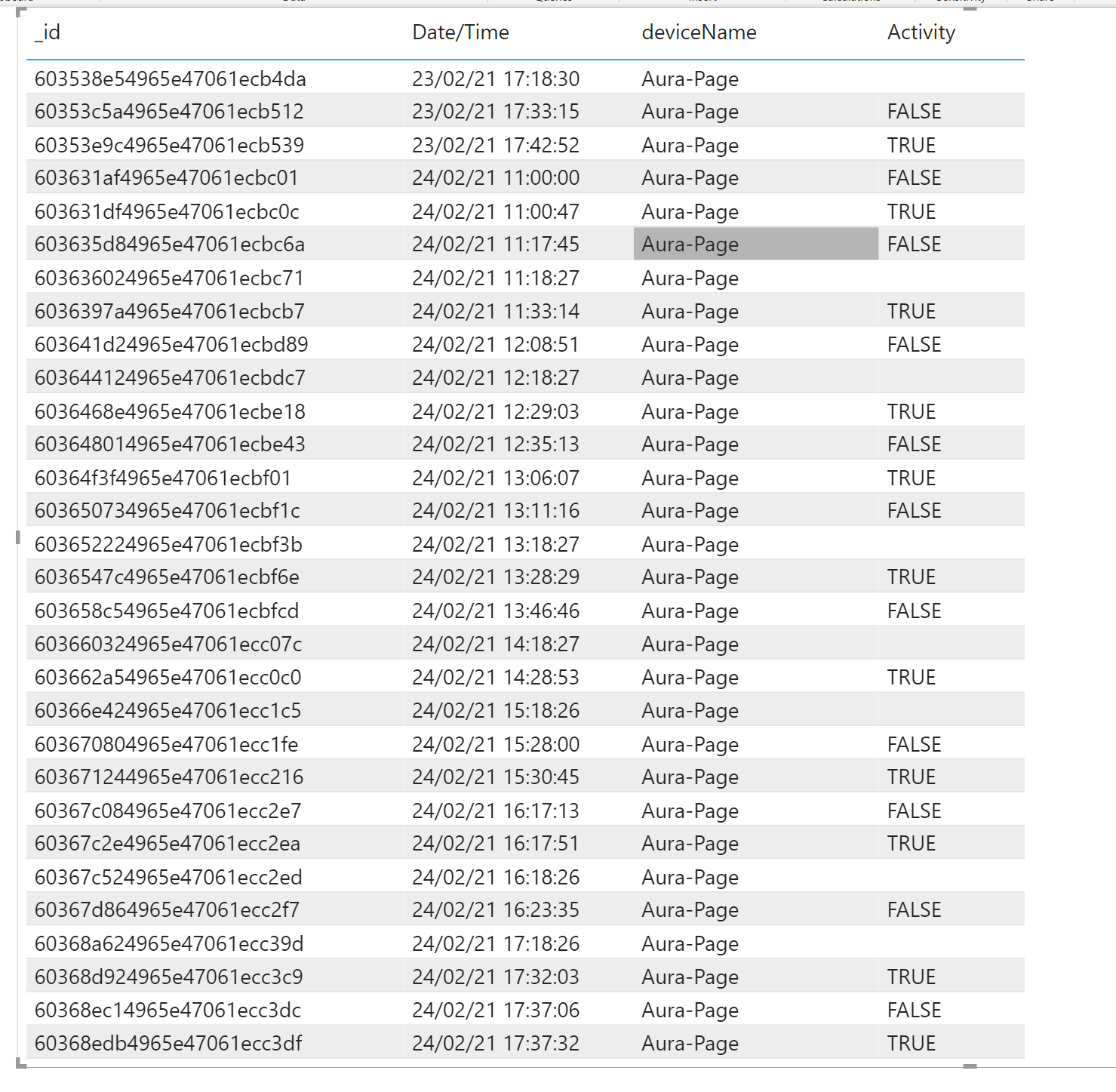The image size is (1116, 1092).
Task: Click id 603662a54965e47061ecc0c0
Action: (168, 678)
